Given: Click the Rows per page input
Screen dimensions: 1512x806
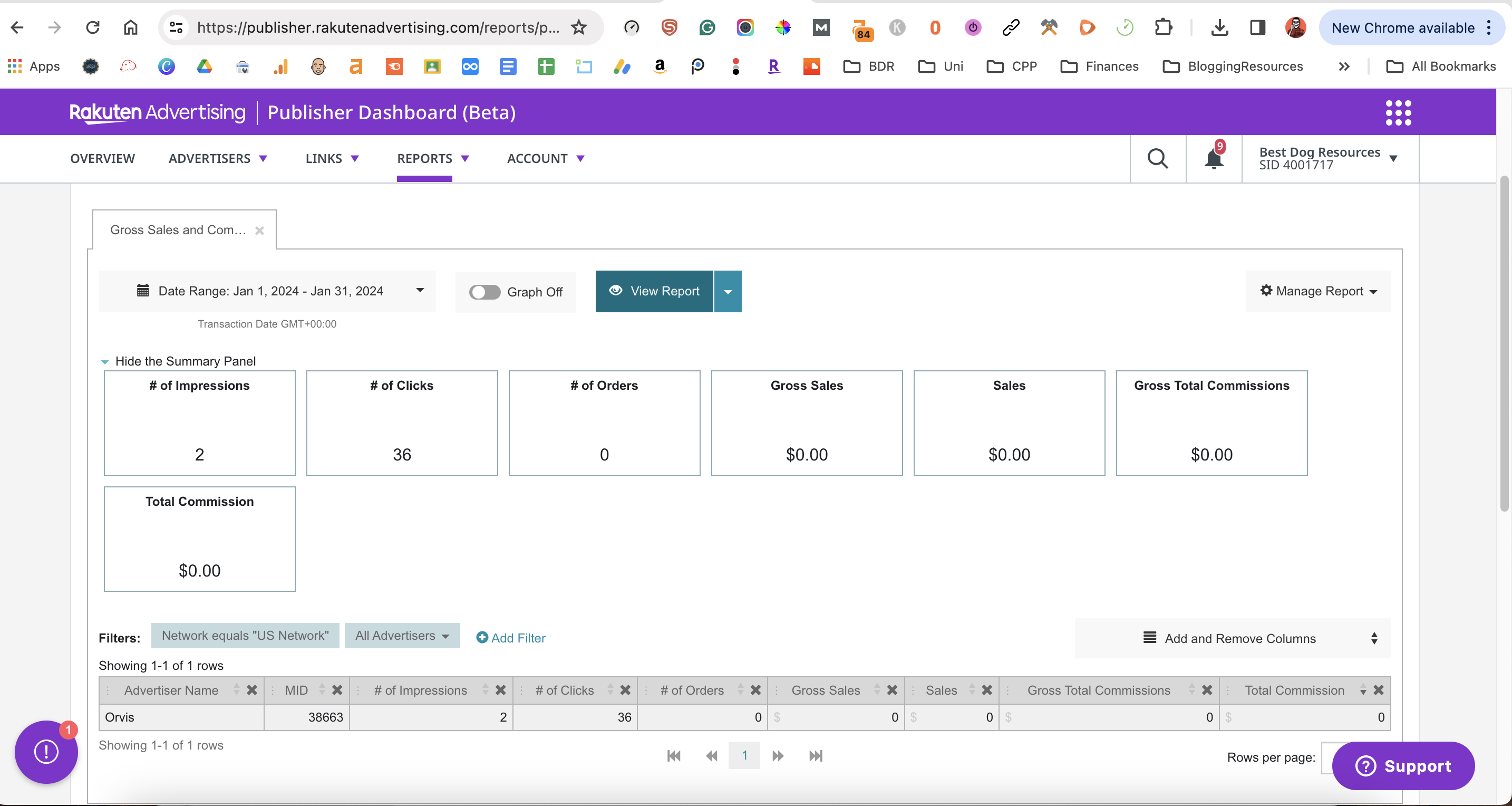Looking at the screenshot, I should 1327,758.
